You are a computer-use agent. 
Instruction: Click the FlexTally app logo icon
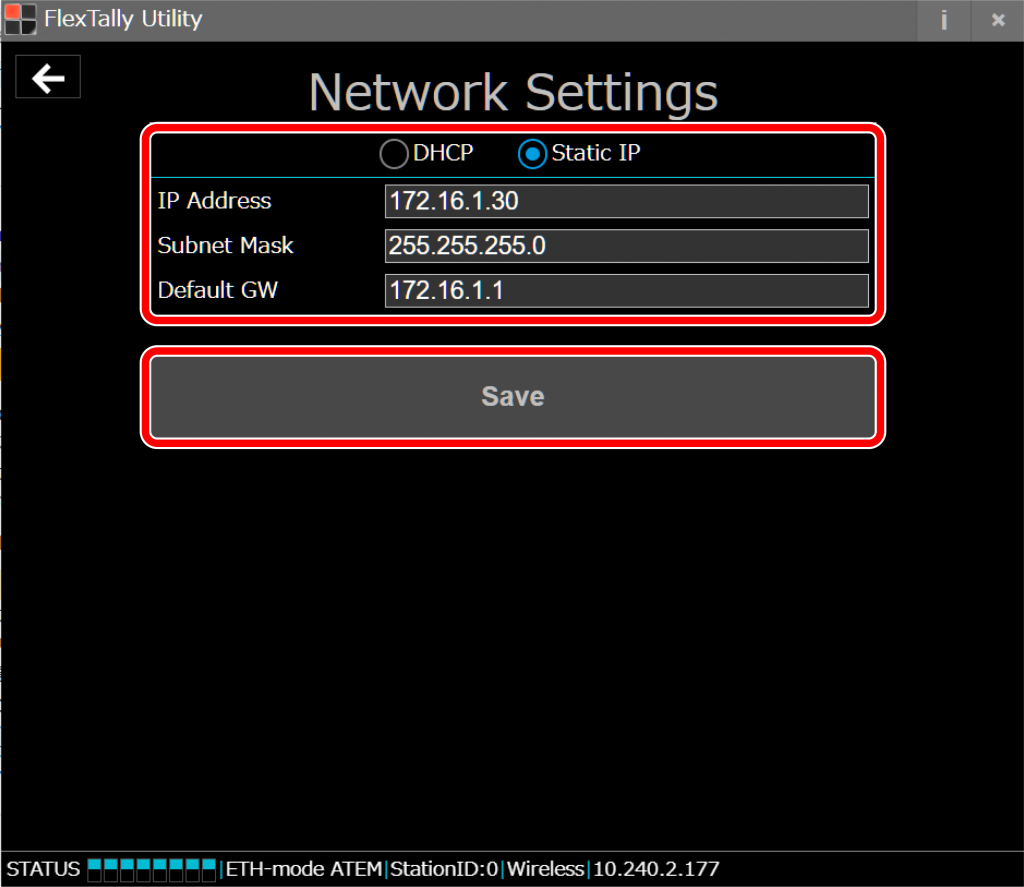point(20,19)
